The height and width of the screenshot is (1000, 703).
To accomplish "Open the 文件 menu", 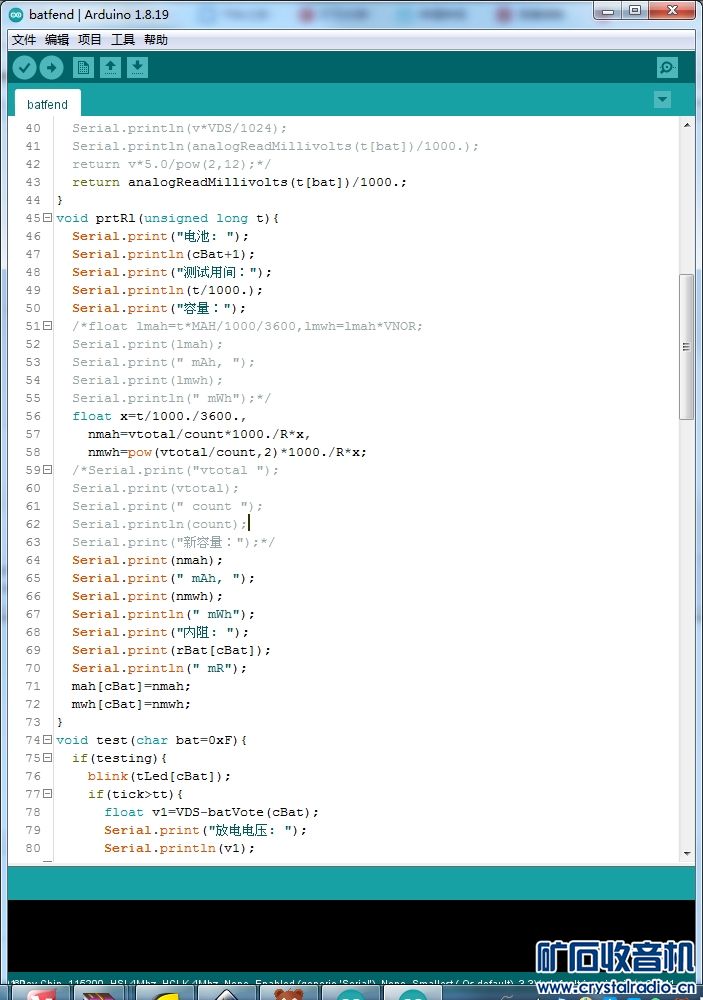I will (24, 40).
